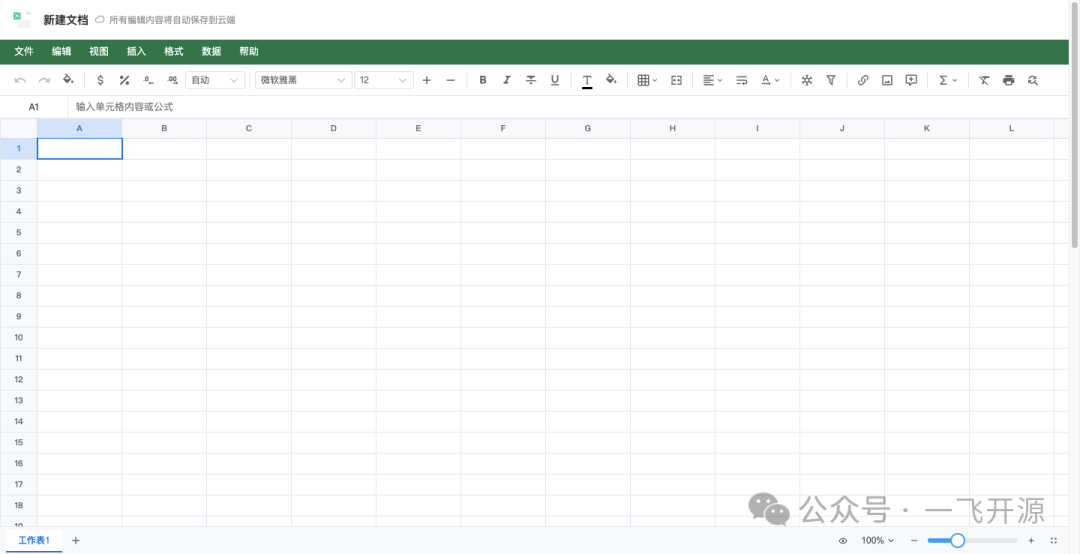Open the text rotation dropdown

[x=770, y=80]
